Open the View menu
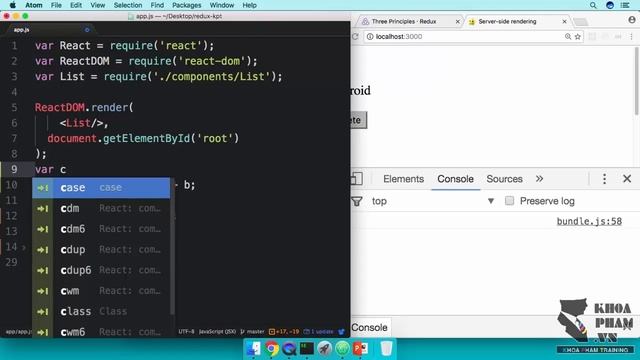This screenshot has height=360, width=640. pos(98,5)
